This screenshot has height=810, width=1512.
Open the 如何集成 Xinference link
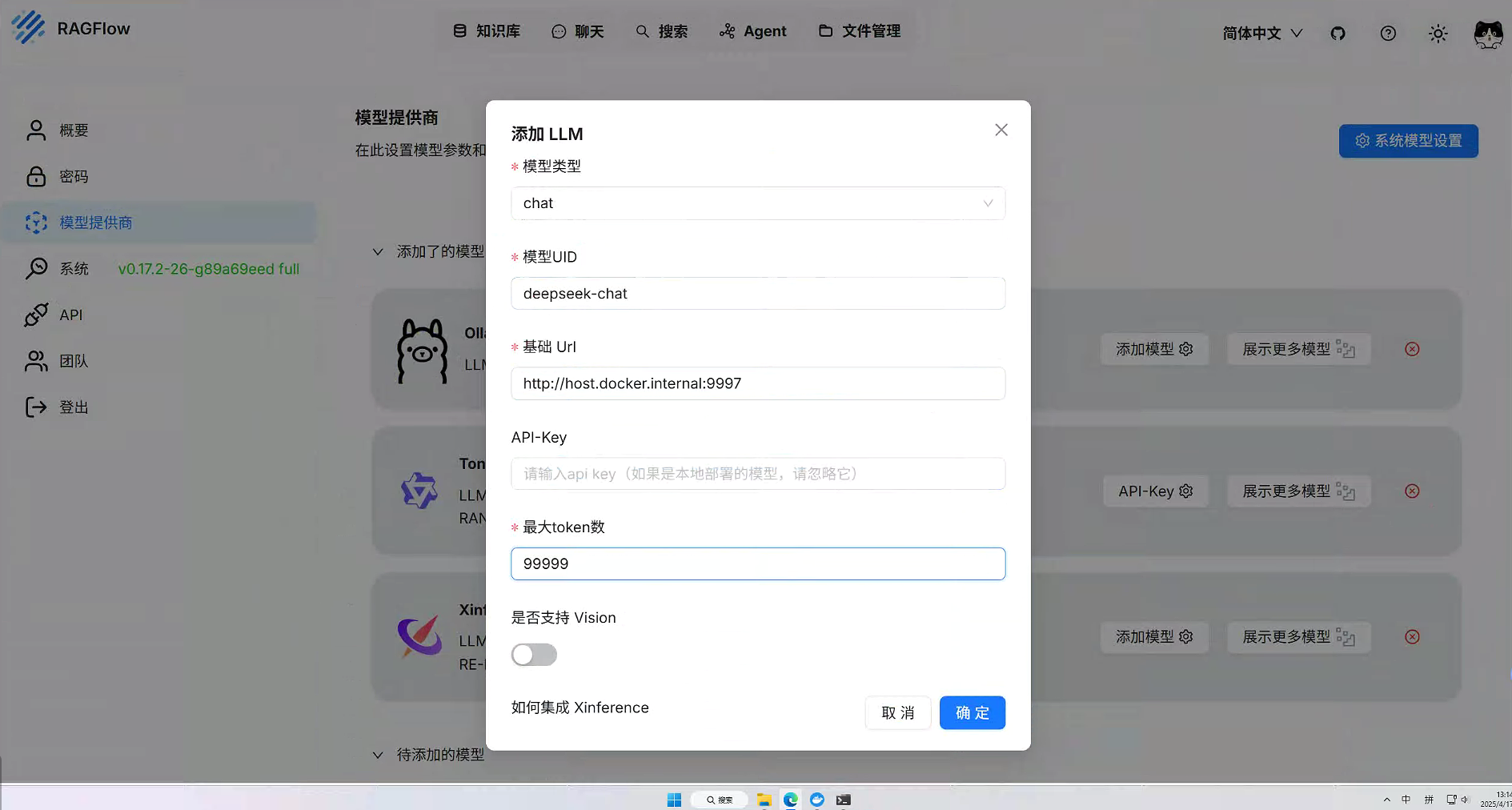[580, 708]
